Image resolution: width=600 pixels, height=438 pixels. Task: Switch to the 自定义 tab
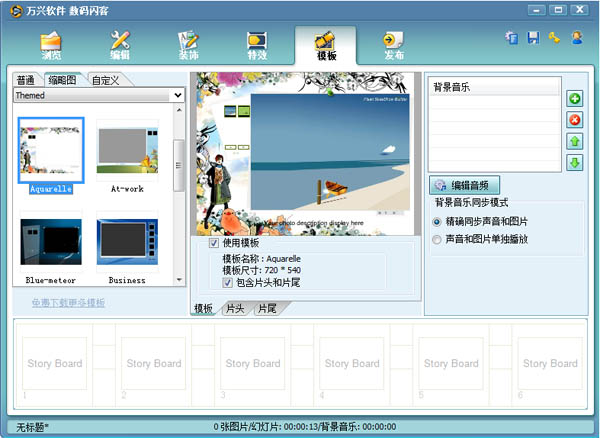(104, 80)
